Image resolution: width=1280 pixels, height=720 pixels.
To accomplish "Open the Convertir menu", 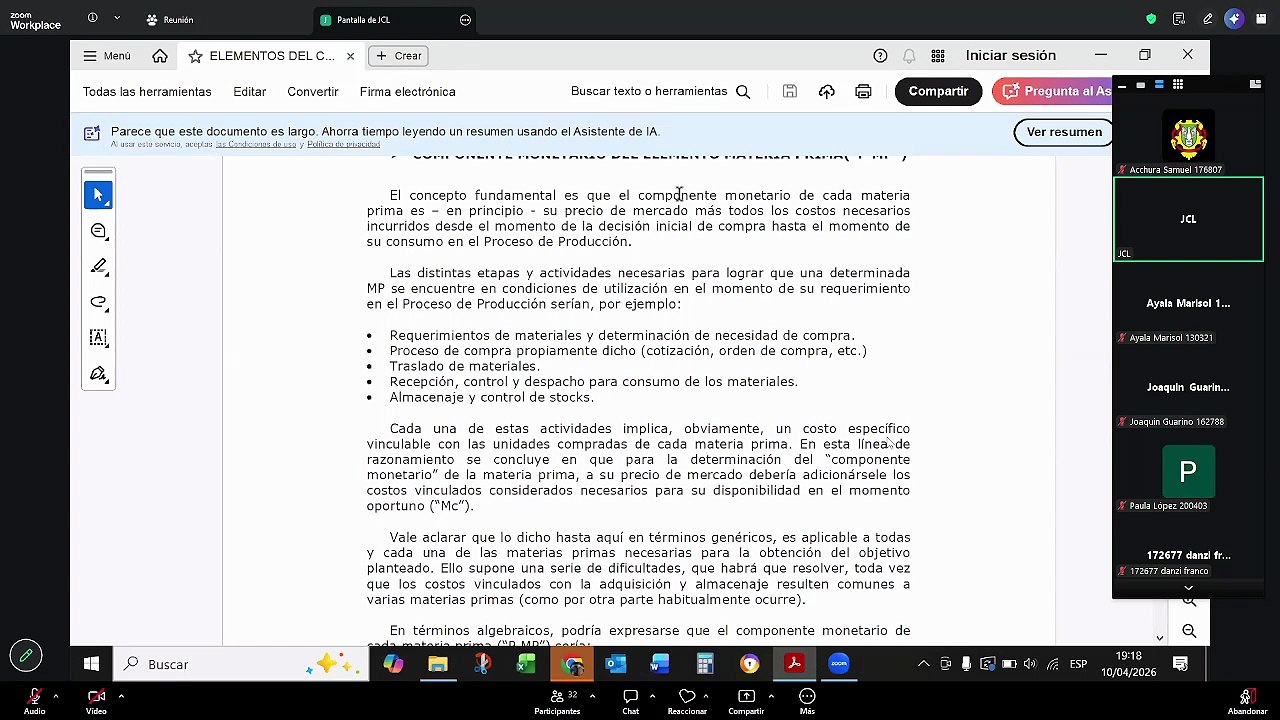I will [x=313, y=92].
